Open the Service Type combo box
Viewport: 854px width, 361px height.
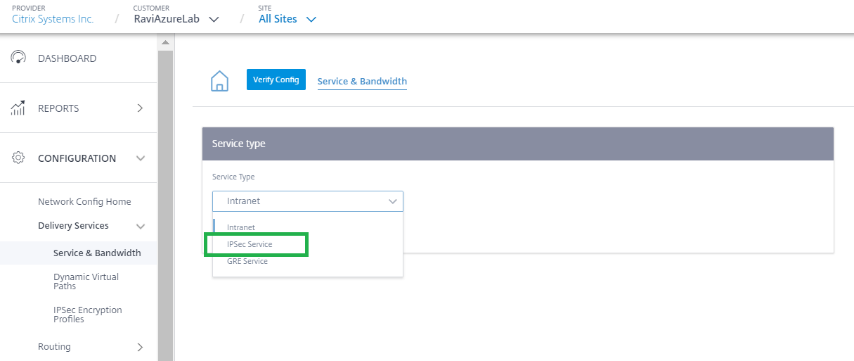(x=308, y=201)
